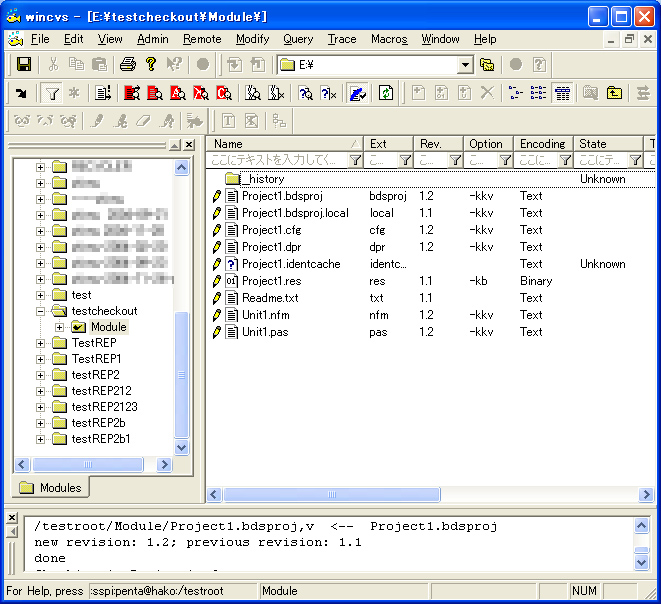Click the Cut scissors icon

pyautogui.click(x=53, y=64)
